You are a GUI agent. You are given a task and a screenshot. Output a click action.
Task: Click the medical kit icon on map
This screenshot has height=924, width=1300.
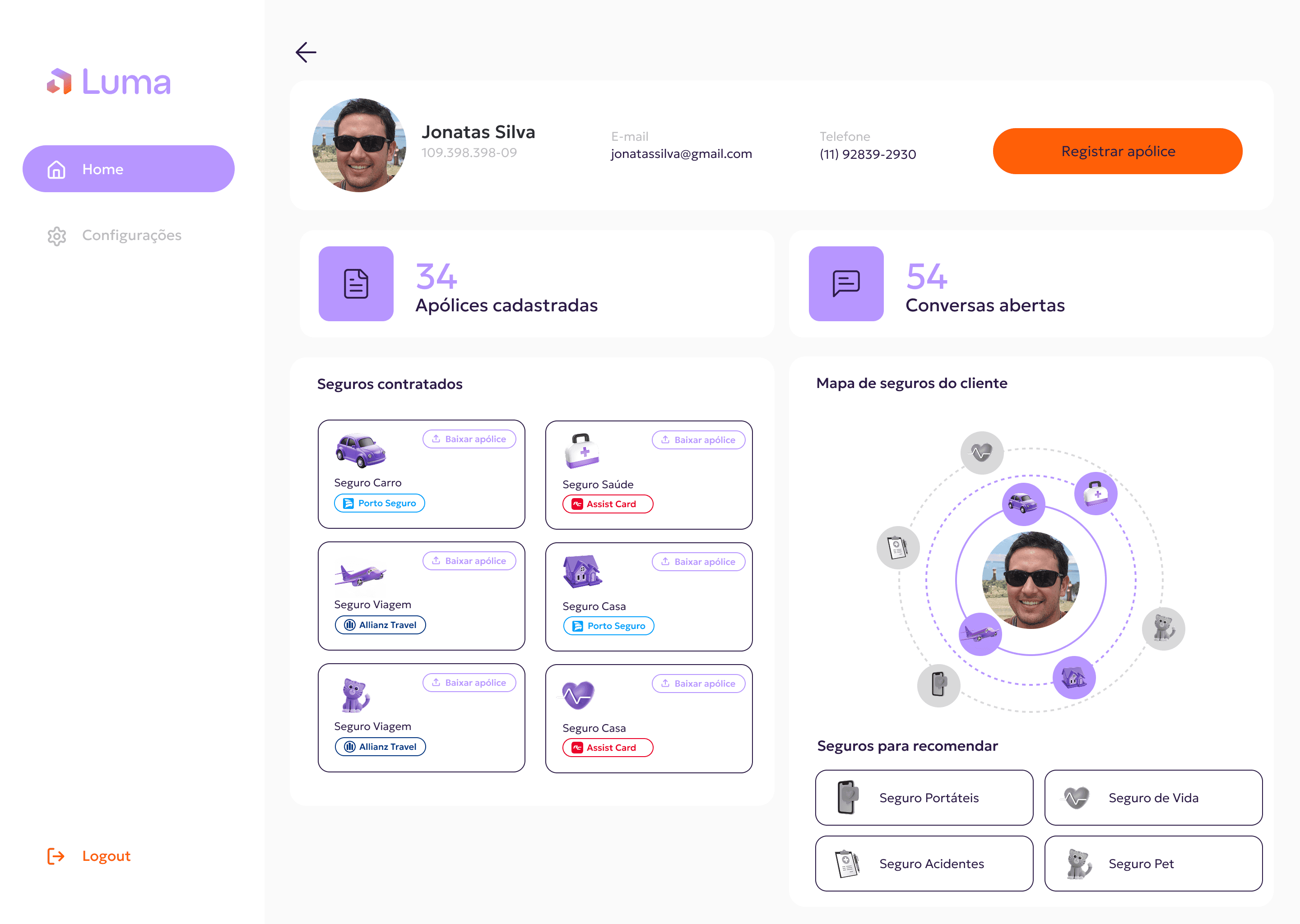point(1096,493)
